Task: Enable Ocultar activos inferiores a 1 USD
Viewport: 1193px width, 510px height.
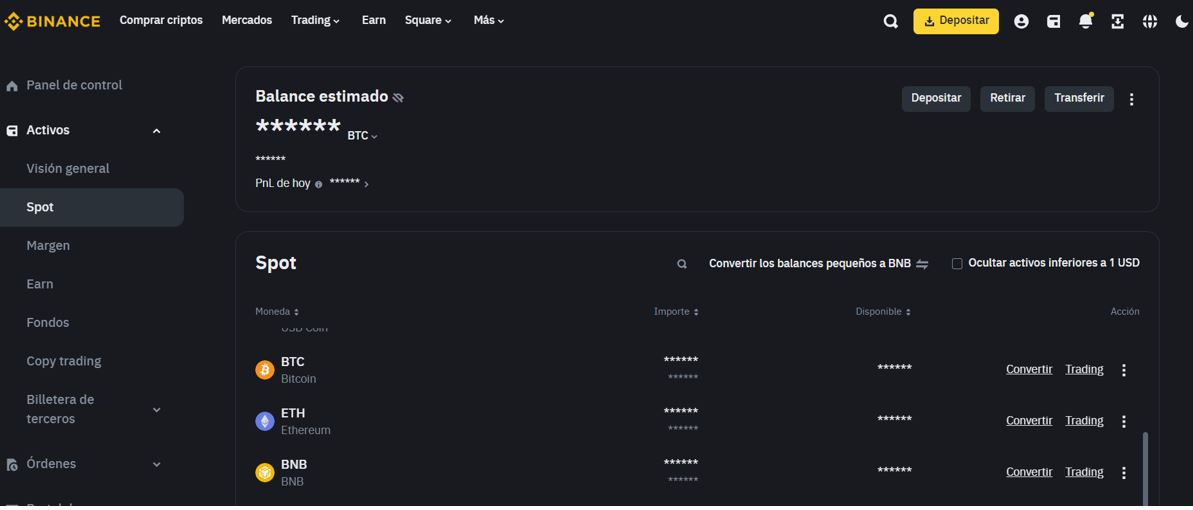Action: [x=957, y=264]
